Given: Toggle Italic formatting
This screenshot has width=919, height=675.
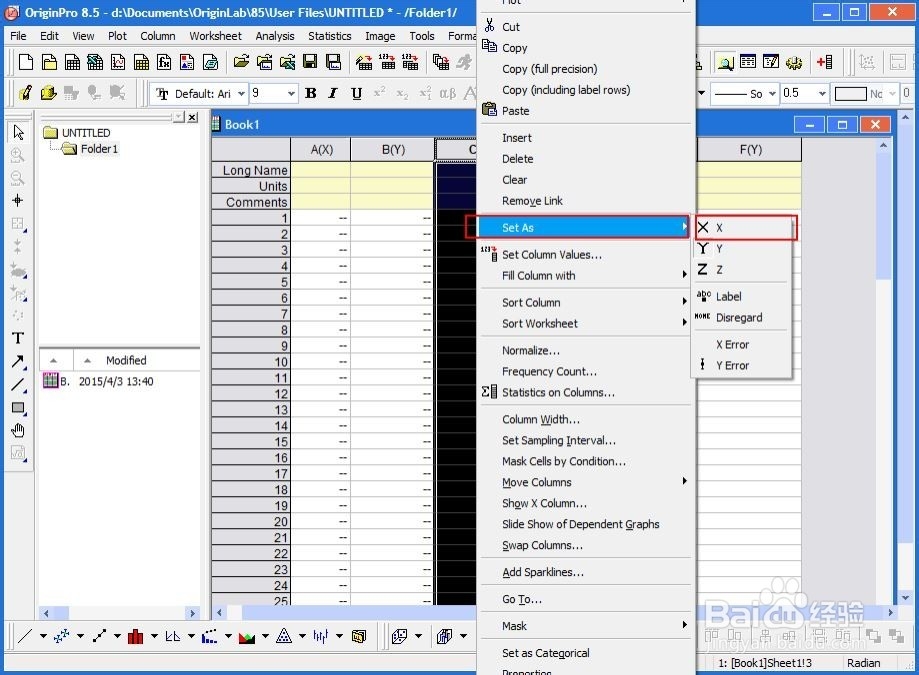Looking at the screenshot, I should click(333, 93).
